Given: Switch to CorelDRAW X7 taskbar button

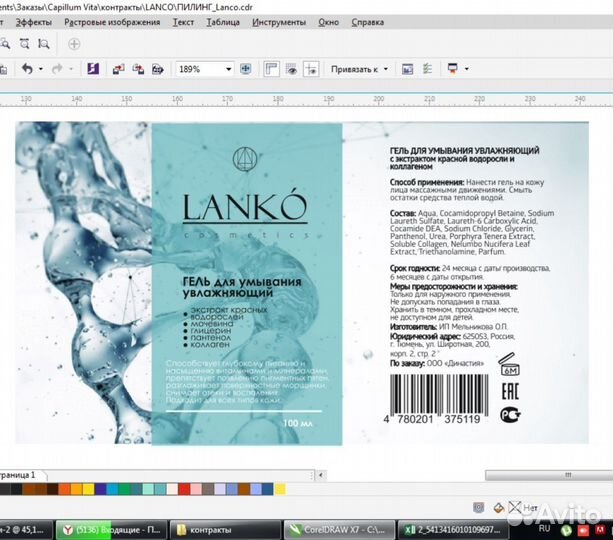Looking at the screenshot, I should pos(338,528).
